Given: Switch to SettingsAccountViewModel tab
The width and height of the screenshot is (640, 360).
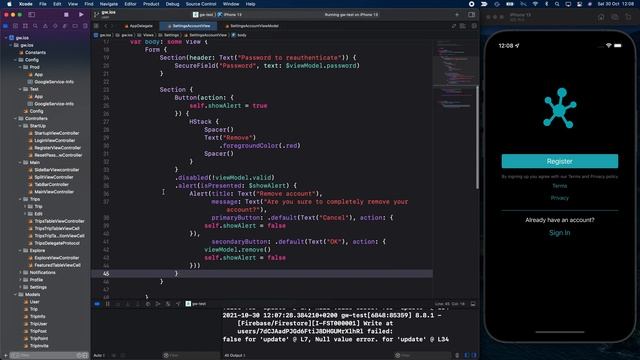Looking at the screenshot, I should [x=252, y=26].
